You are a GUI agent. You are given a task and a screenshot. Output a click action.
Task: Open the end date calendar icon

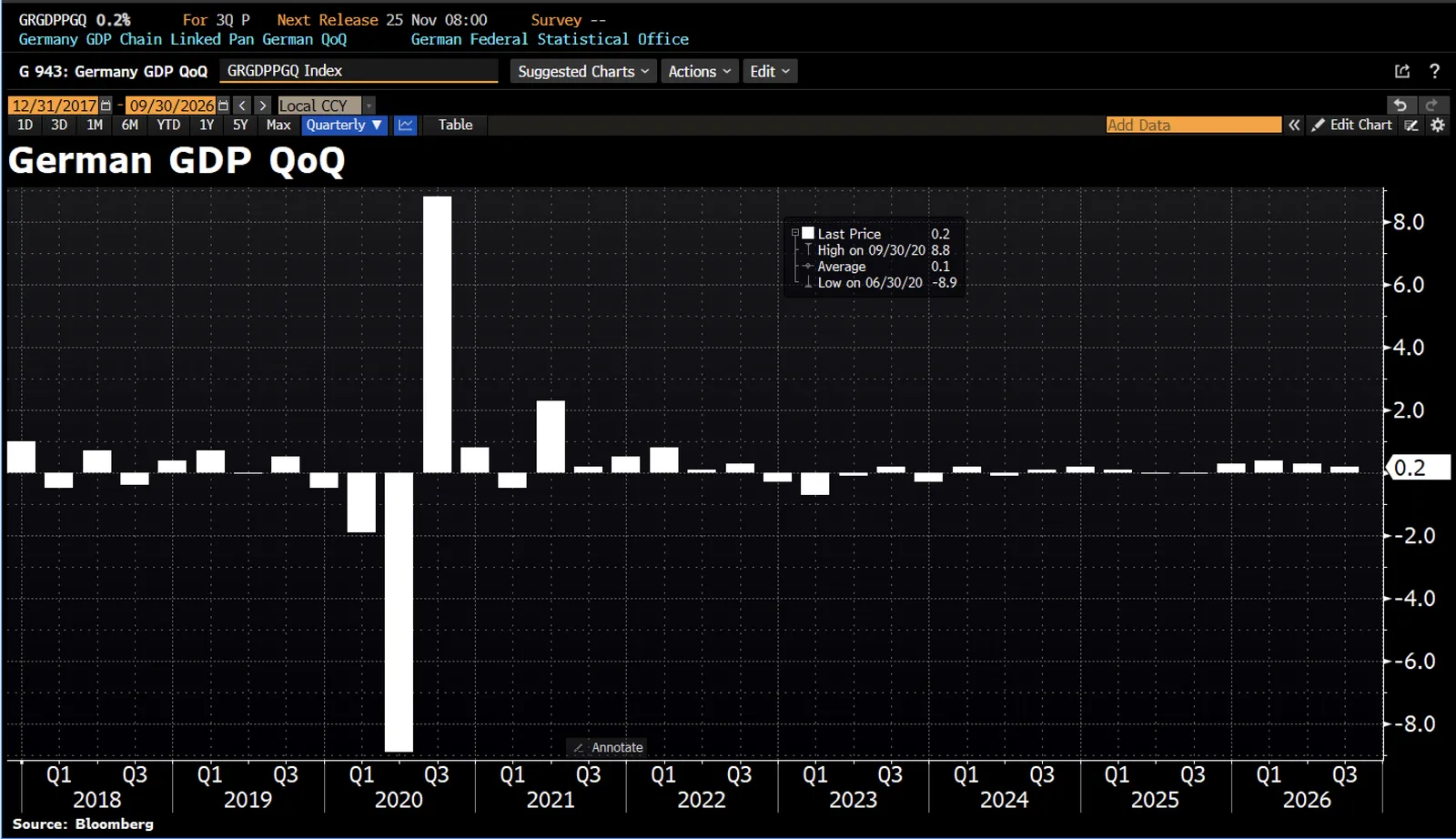(x=223, y=106)
